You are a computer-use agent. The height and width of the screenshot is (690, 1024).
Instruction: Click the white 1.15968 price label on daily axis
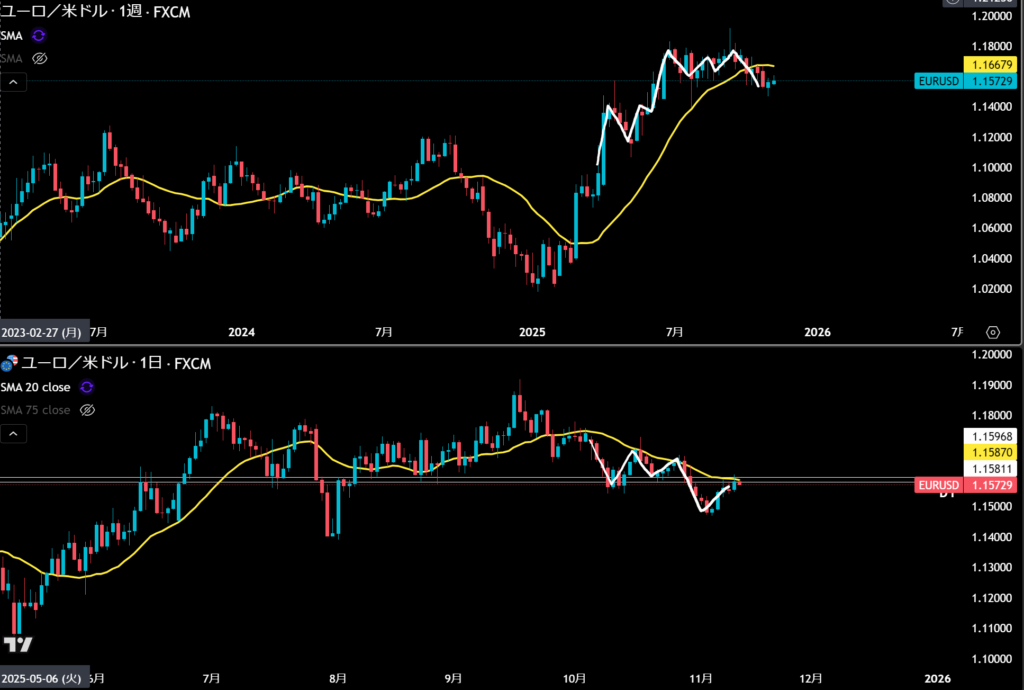pyautogui.click(x=990, y=436)
